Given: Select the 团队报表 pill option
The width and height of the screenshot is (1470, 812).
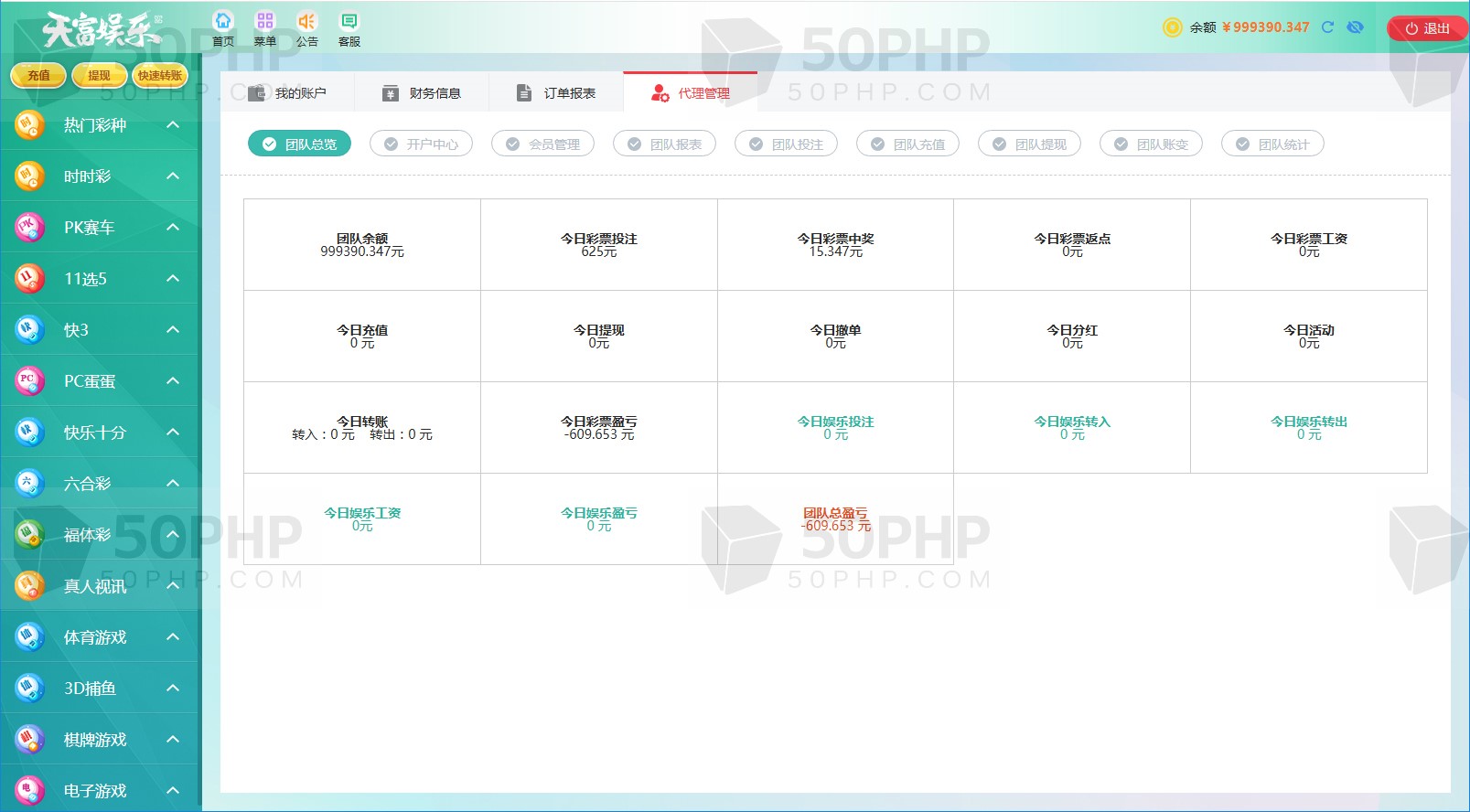Looking at the screenshot, I should pos(664,144).
